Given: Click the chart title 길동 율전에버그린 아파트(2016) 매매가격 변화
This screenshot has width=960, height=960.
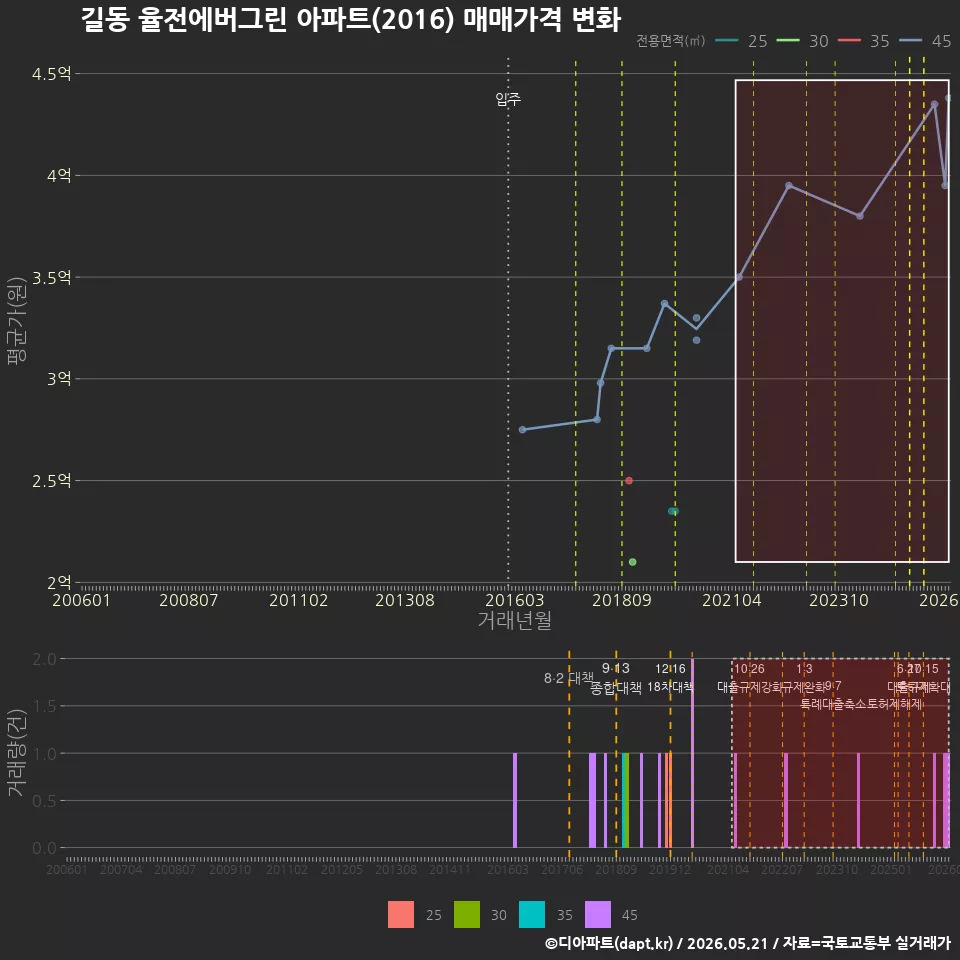Looking at the screenshot, I should (x=351, y=20).
